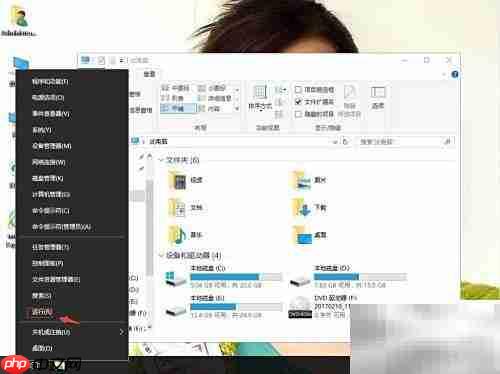
Task: Switch to the View ribbon tab
Action: 149,74
